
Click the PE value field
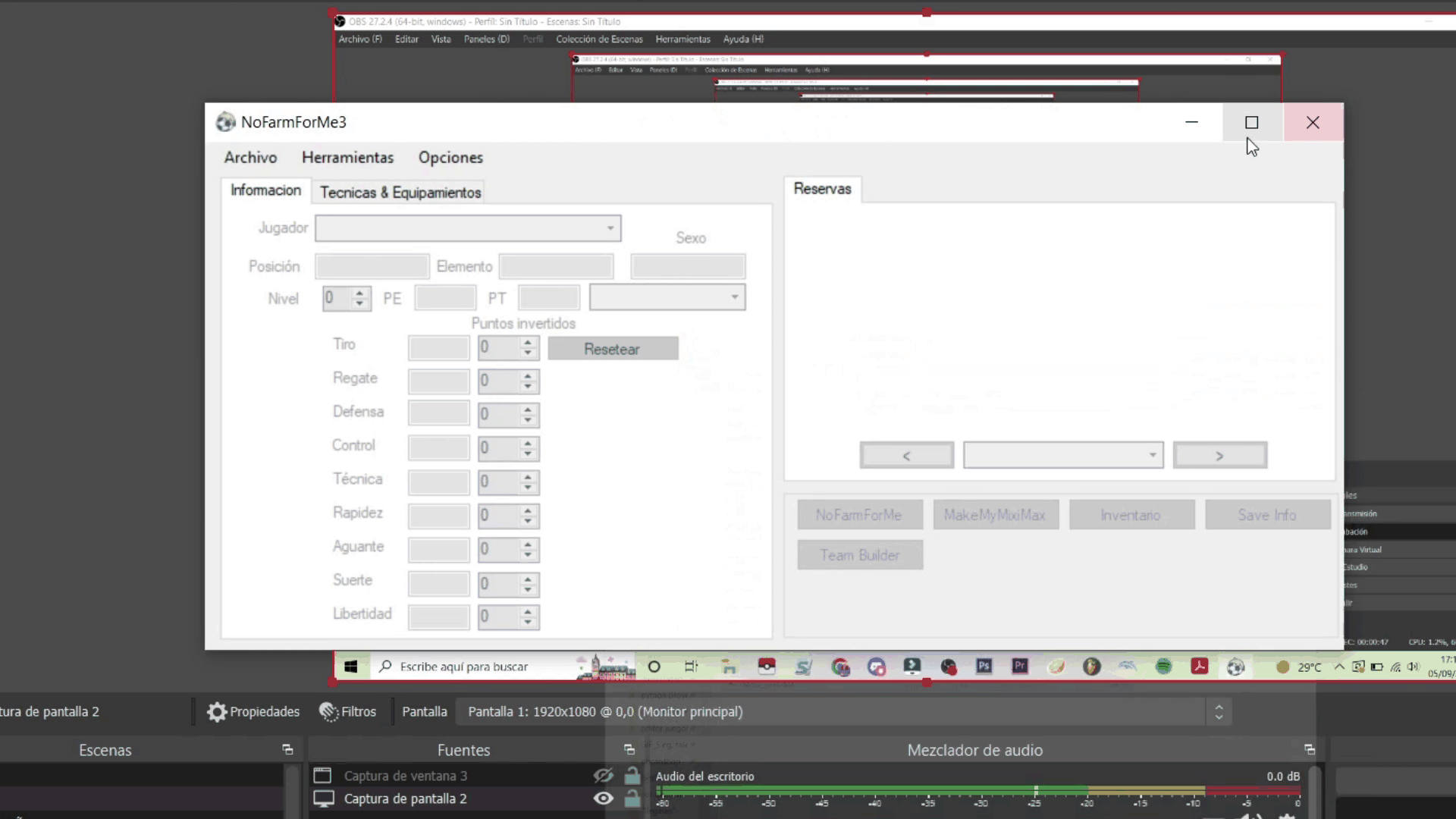(445, 297)
